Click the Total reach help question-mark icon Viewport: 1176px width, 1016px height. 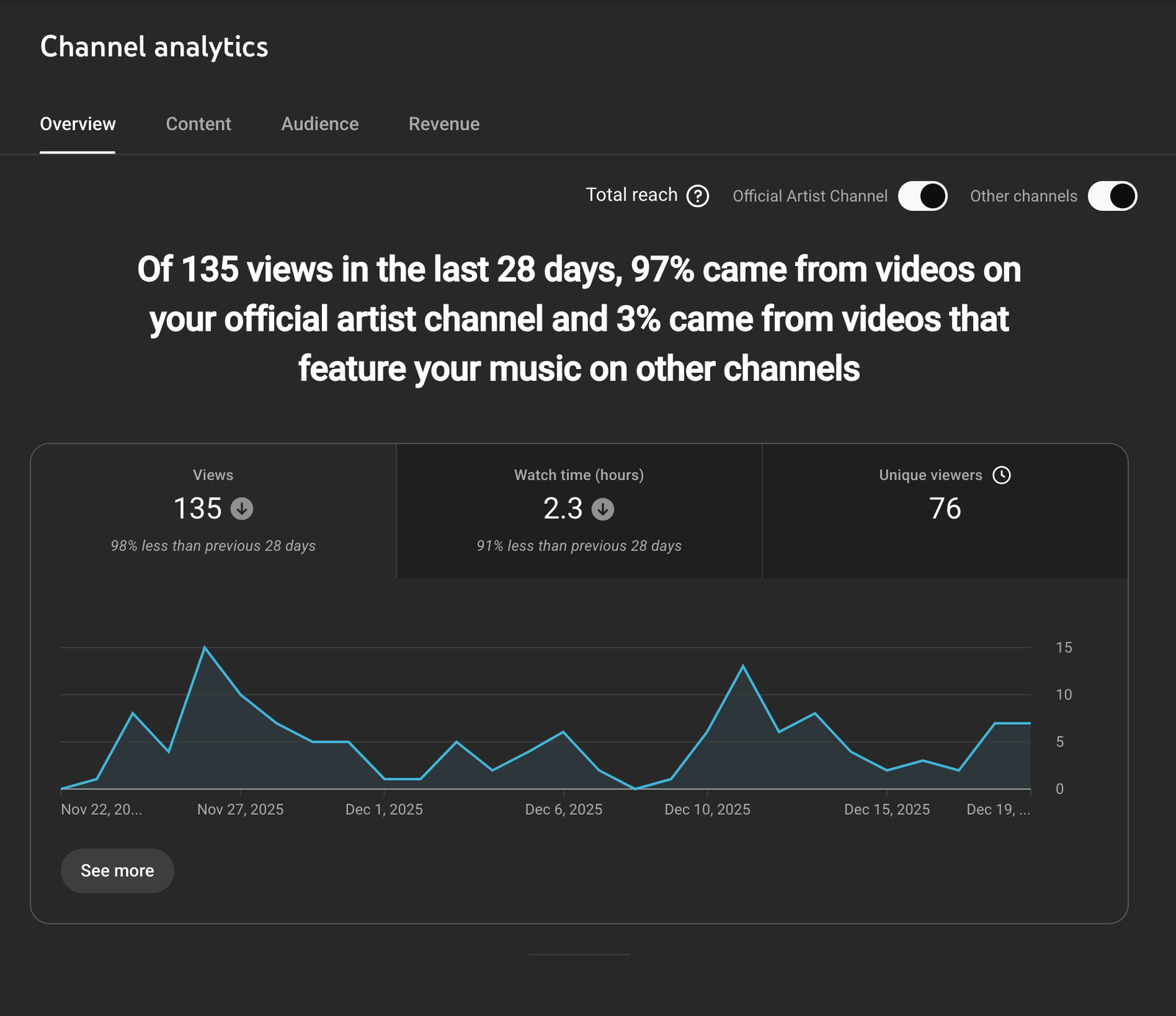tap(697, 196)
